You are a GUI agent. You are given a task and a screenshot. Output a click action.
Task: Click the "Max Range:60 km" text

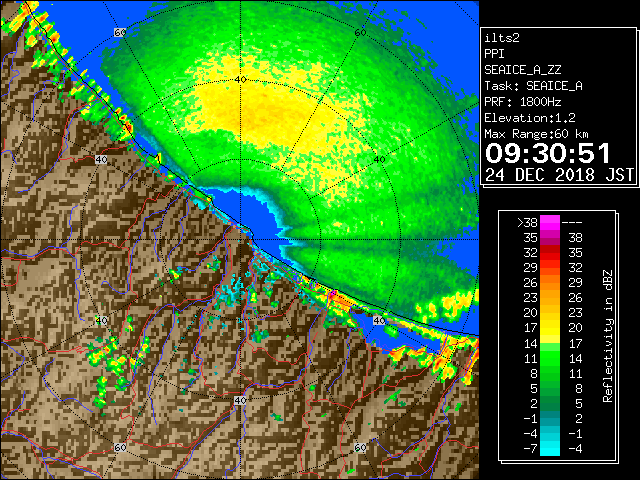(x=537, y=134)
